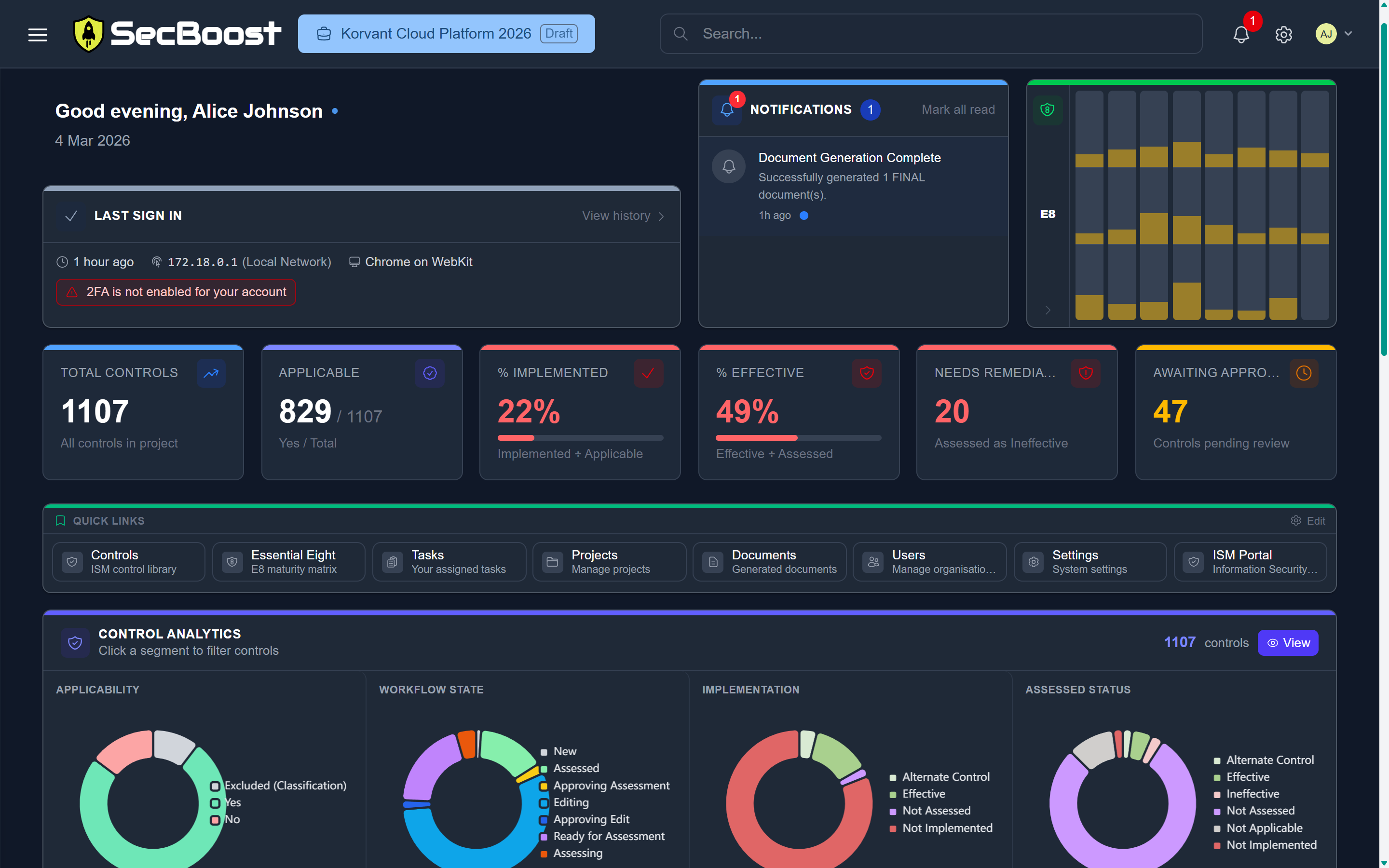Open Projects quick link
1389x868 pixels.
click(610, 562)
